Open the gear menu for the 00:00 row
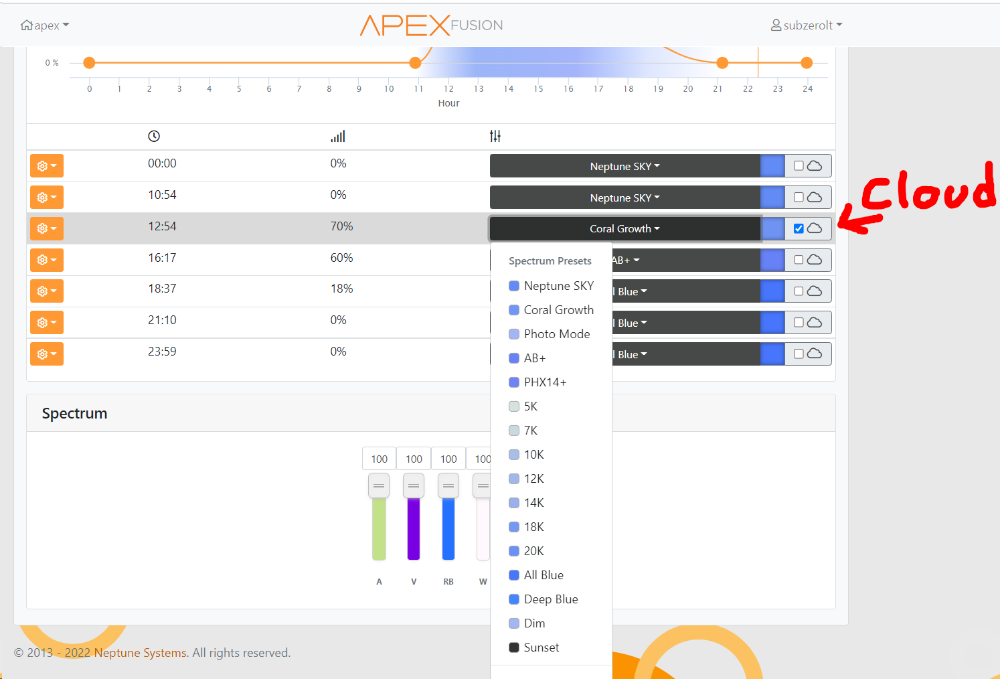Viewport: 1000px width, 679px height. [47, 166]
